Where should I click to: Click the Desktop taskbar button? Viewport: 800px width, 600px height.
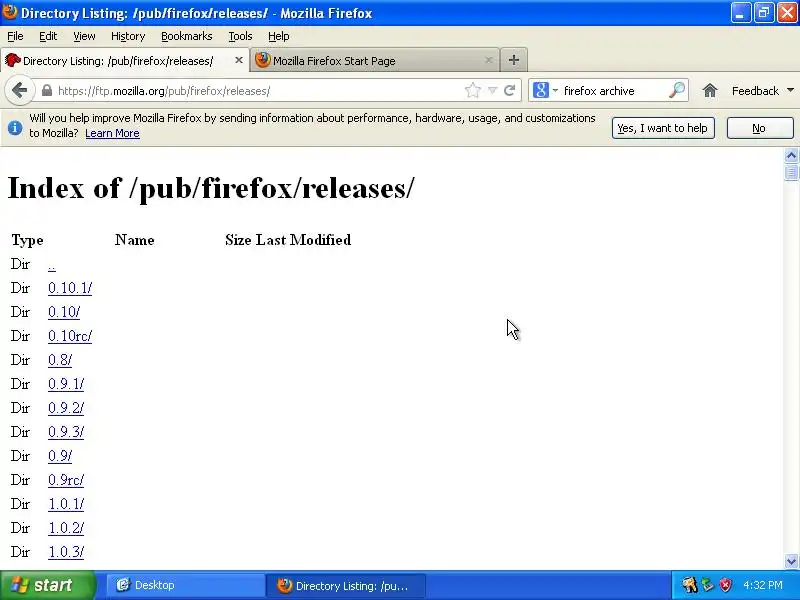[186, 585]
